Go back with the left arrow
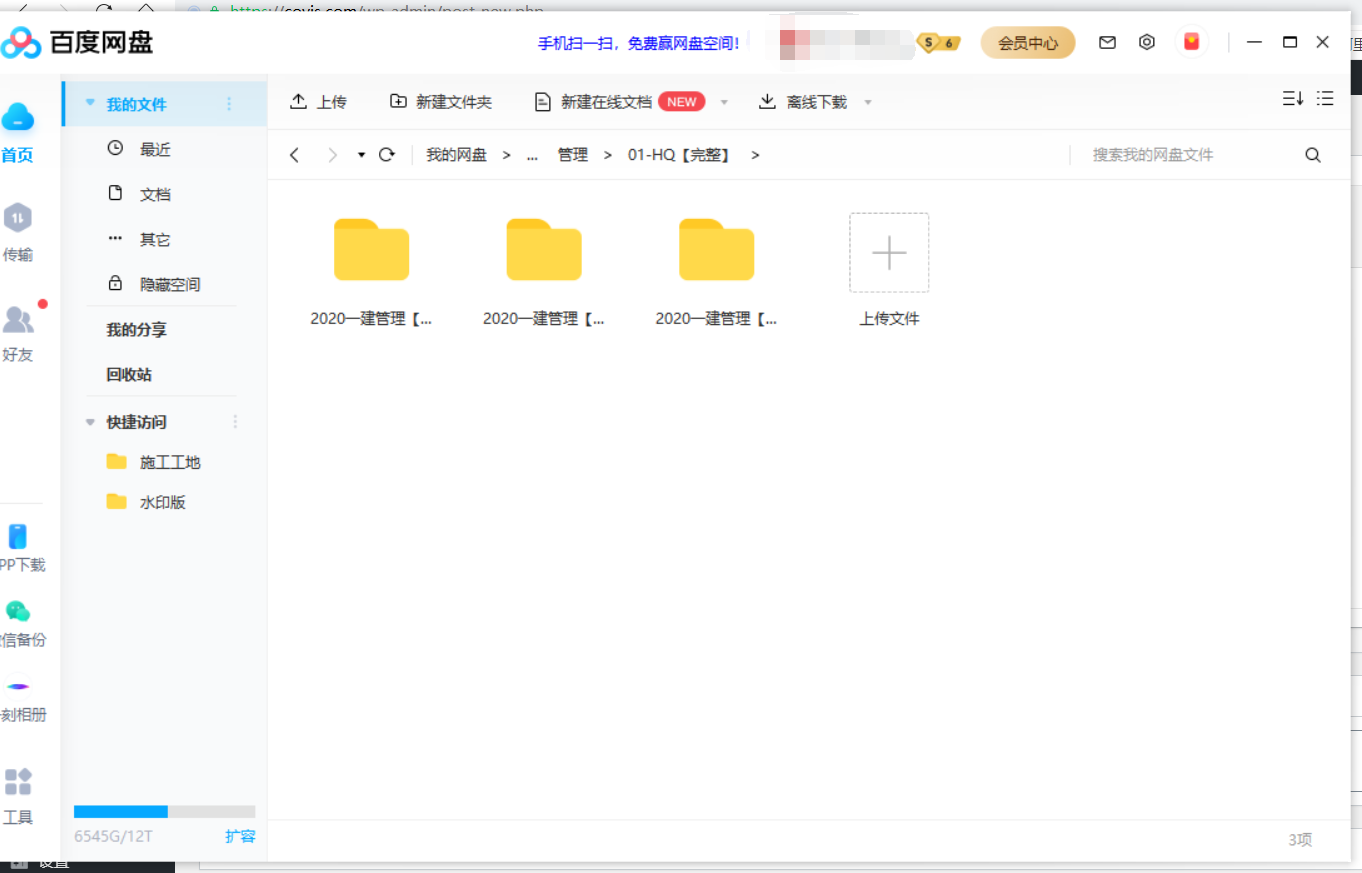1362x873 pixels. click(294, 155)
